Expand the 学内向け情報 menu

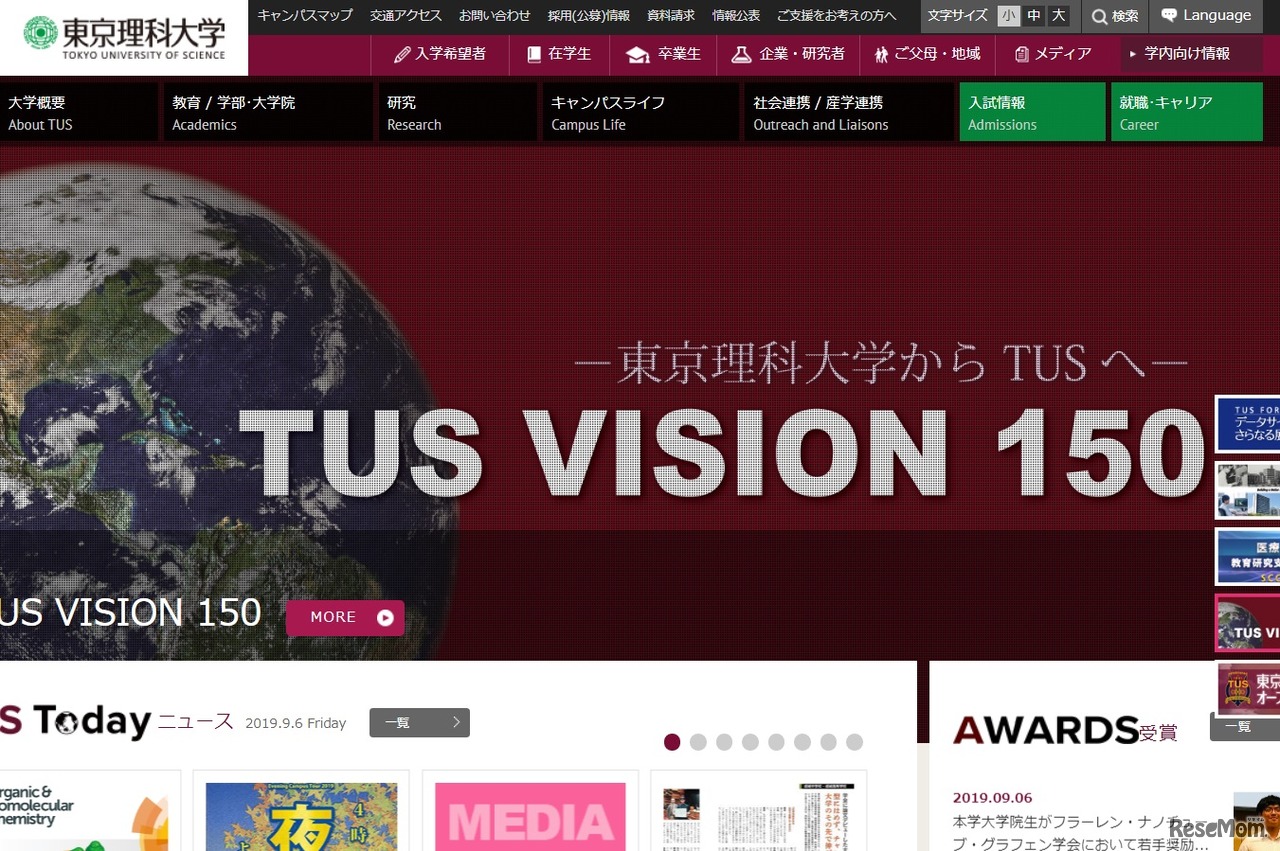click(1187, 54)
